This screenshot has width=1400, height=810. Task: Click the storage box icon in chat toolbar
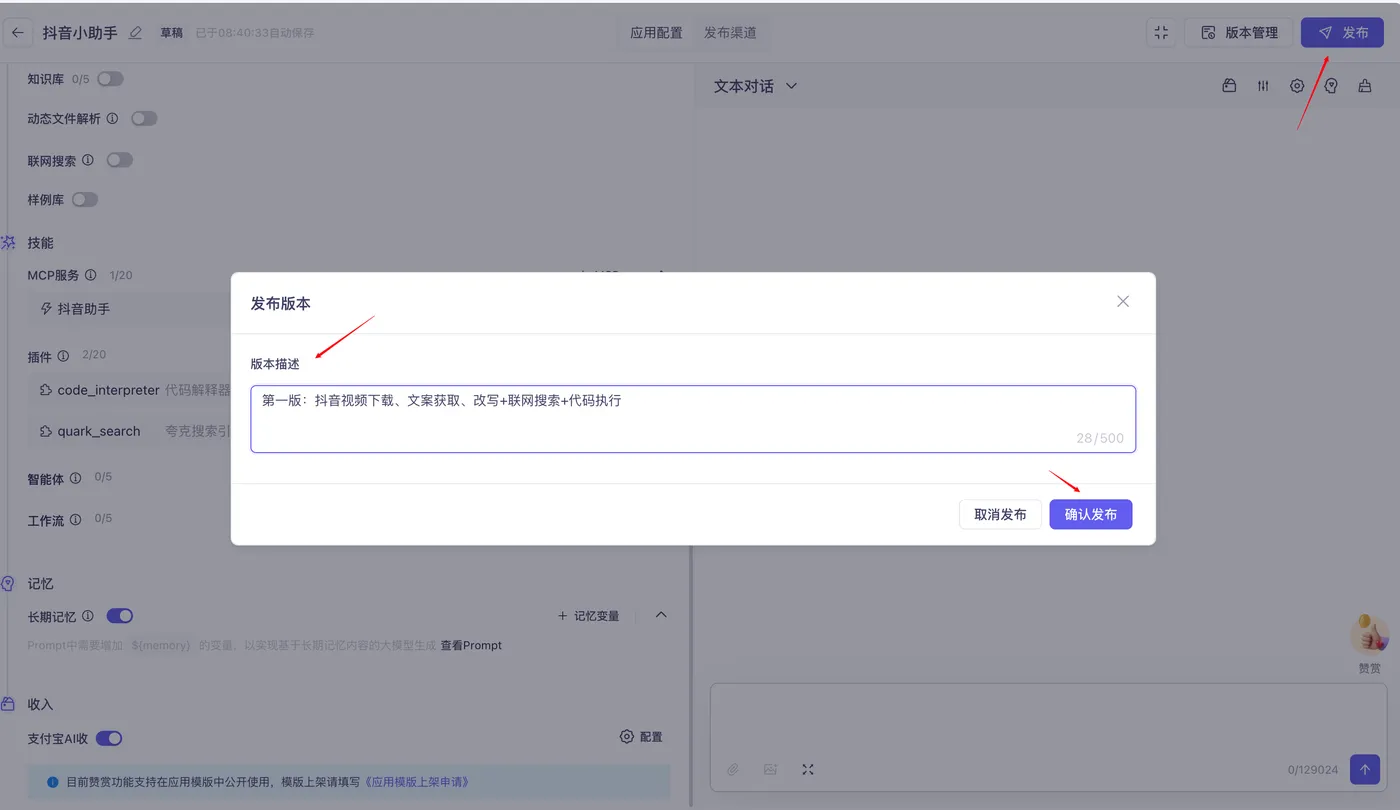(1229, 86)
